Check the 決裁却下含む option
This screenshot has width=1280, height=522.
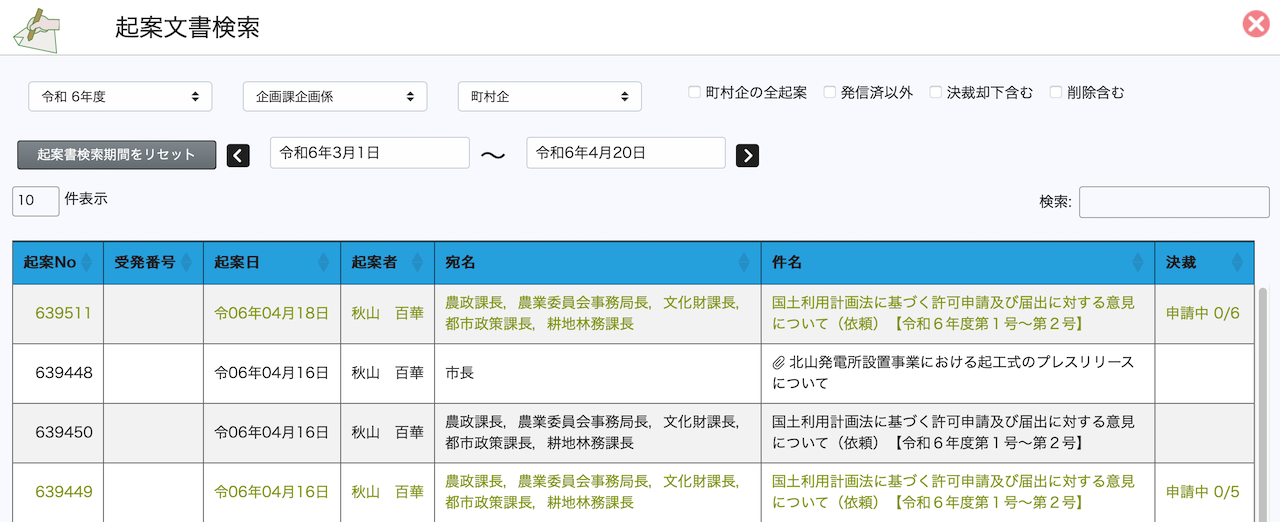pos(936,93)
